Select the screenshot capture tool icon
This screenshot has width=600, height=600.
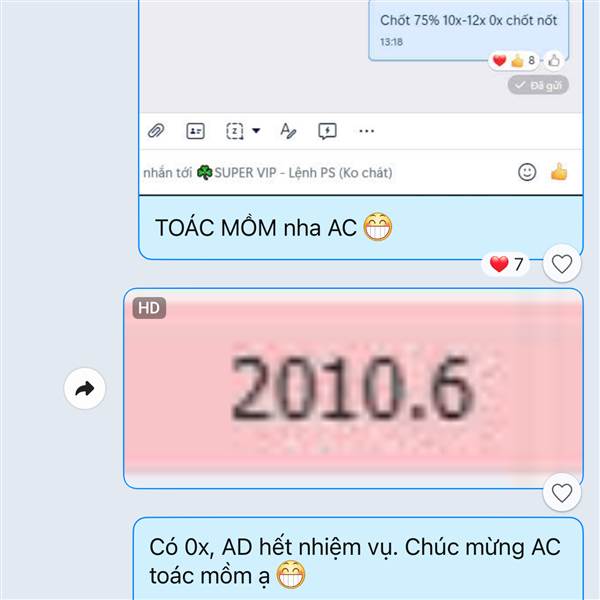click(x=235, y=131)
